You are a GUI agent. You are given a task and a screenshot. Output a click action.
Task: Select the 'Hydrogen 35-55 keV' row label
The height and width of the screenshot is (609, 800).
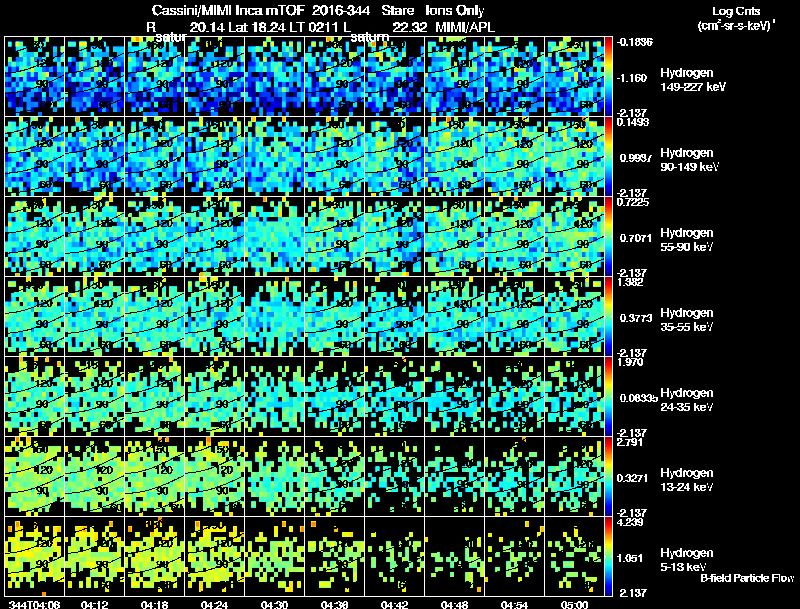[x=687, y=319]
